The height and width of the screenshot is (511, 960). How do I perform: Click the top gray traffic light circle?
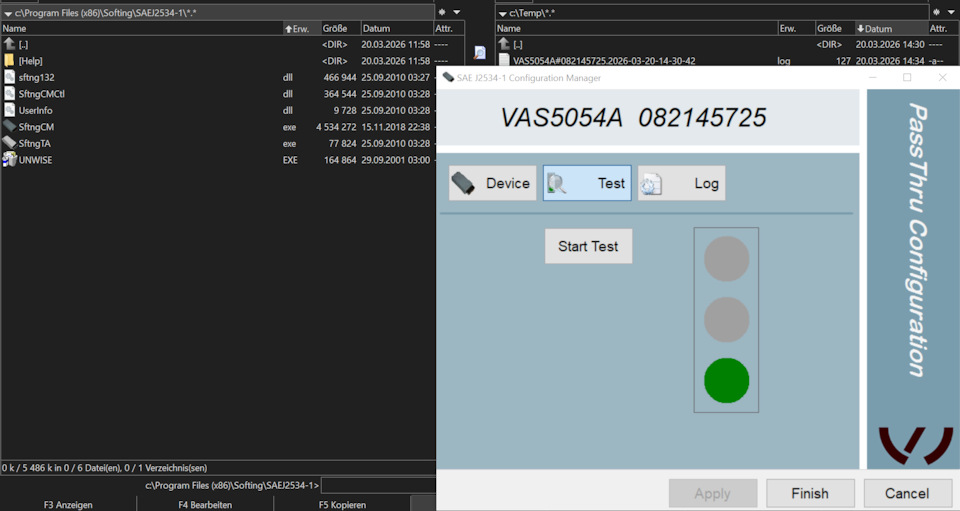[x=726, y=259]
